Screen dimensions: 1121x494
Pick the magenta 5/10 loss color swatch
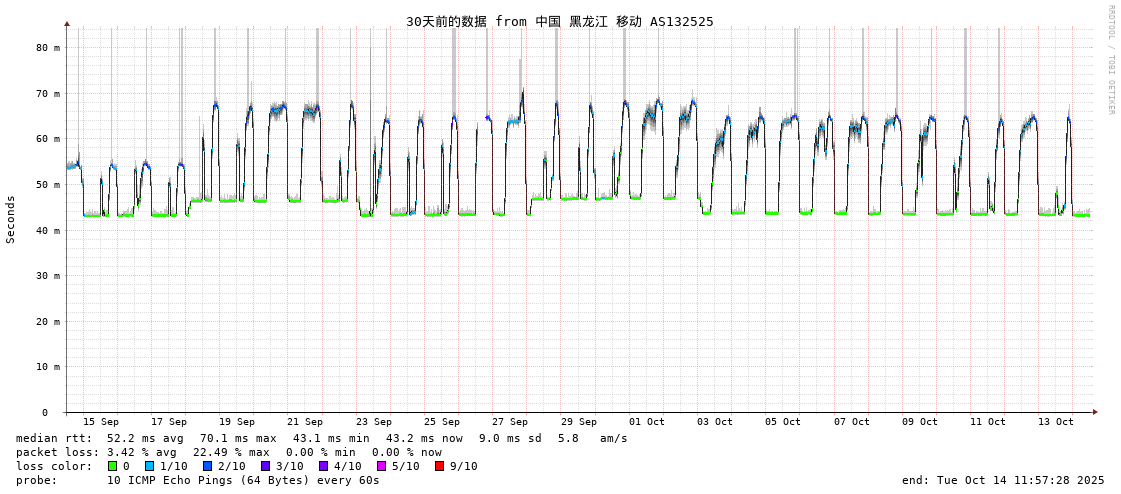pos(381,466)
